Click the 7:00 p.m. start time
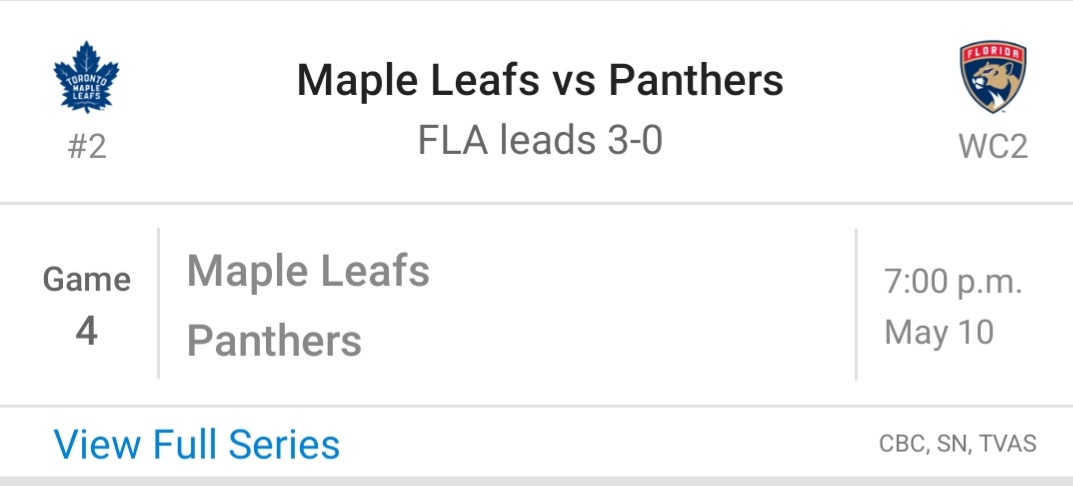This screenshot has height=486, width=1073. (x=953, y=282)
